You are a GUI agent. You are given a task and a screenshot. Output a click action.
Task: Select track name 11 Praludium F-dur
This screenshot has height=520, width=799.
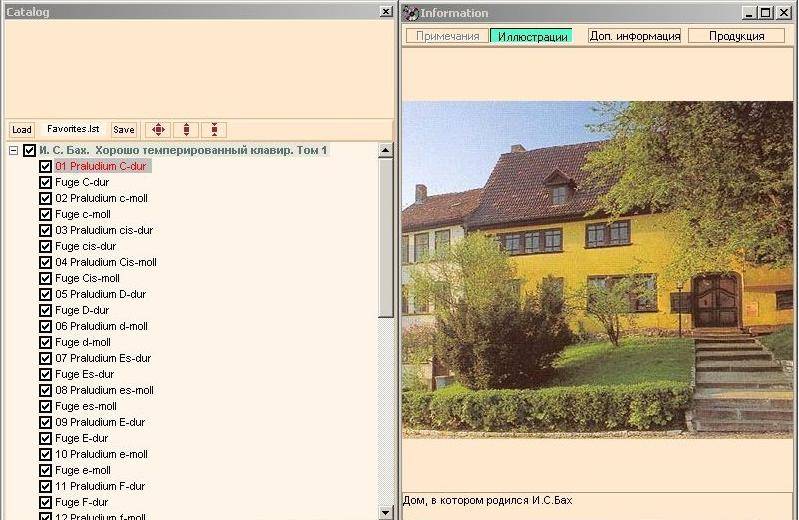[100, 486]
